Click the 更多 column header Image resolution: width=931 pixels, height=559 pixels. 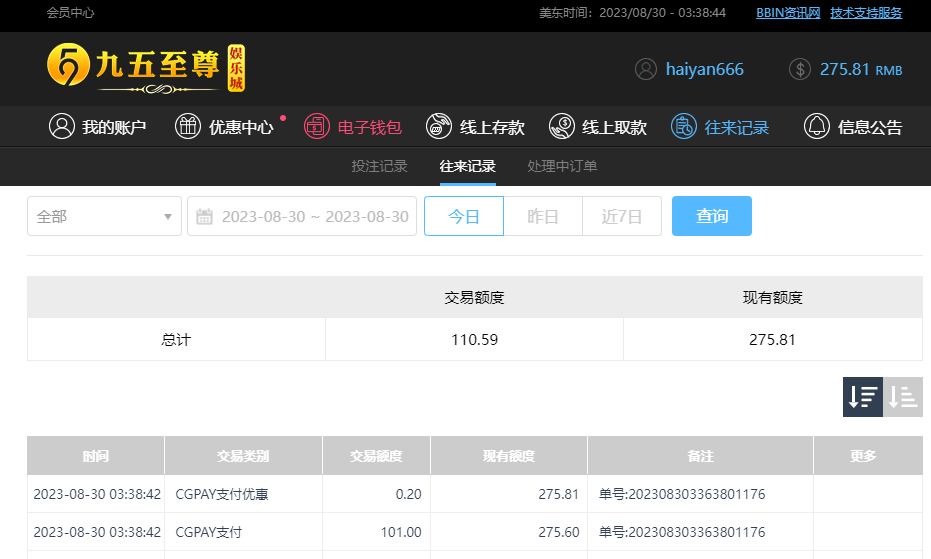click(863, 456)
